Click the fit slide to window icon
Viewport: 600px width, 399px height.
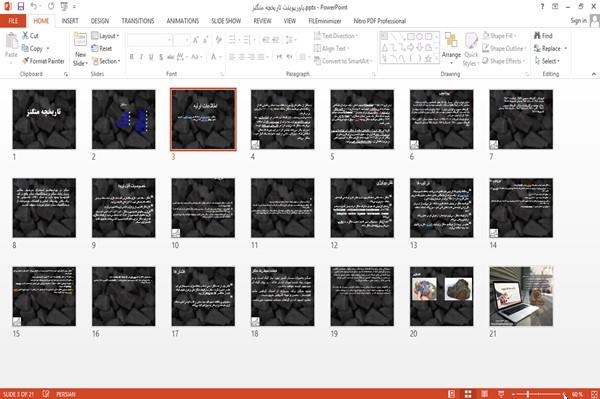click(594, 394)
